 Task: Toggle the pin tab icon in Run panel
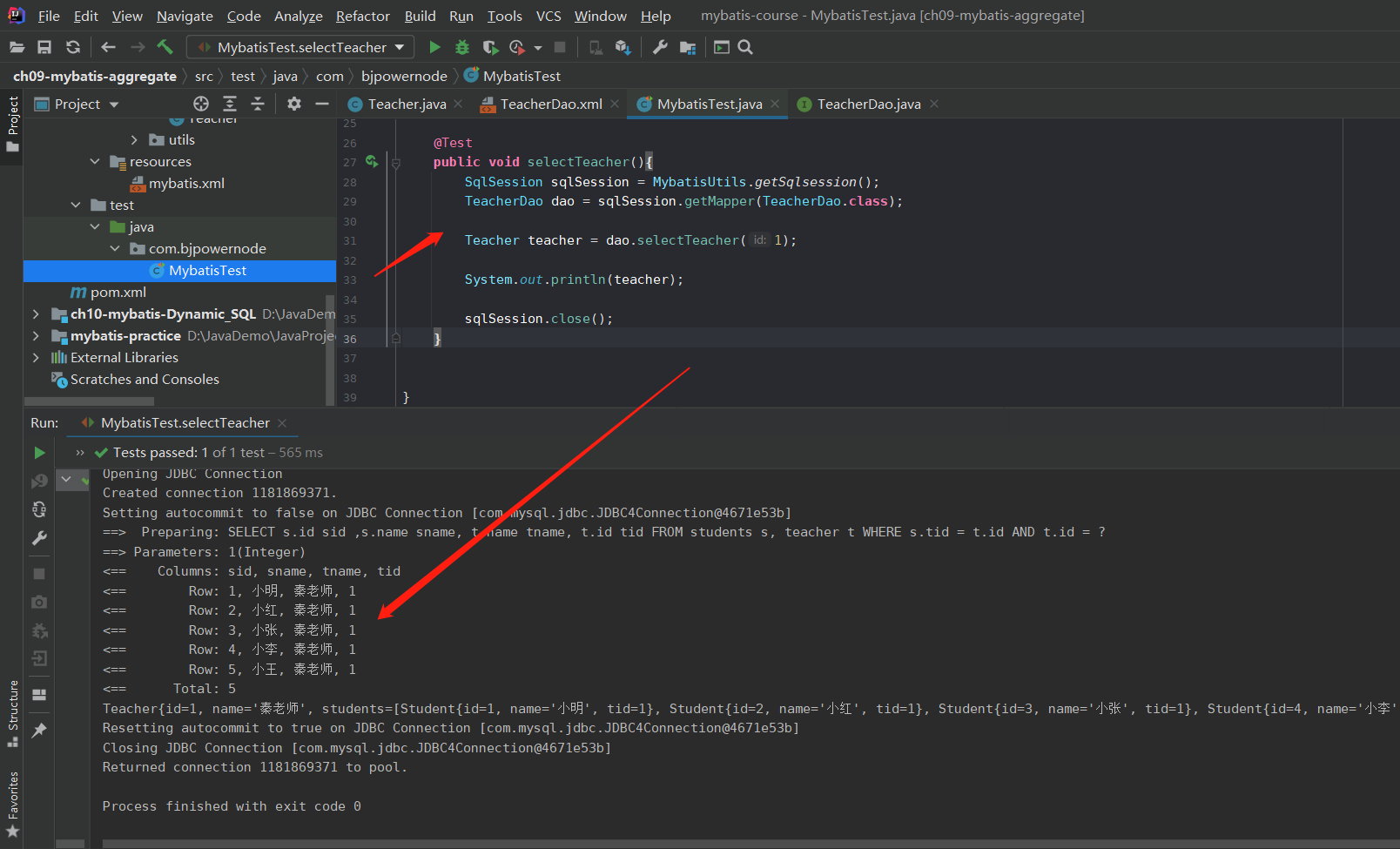click(39, 731)
